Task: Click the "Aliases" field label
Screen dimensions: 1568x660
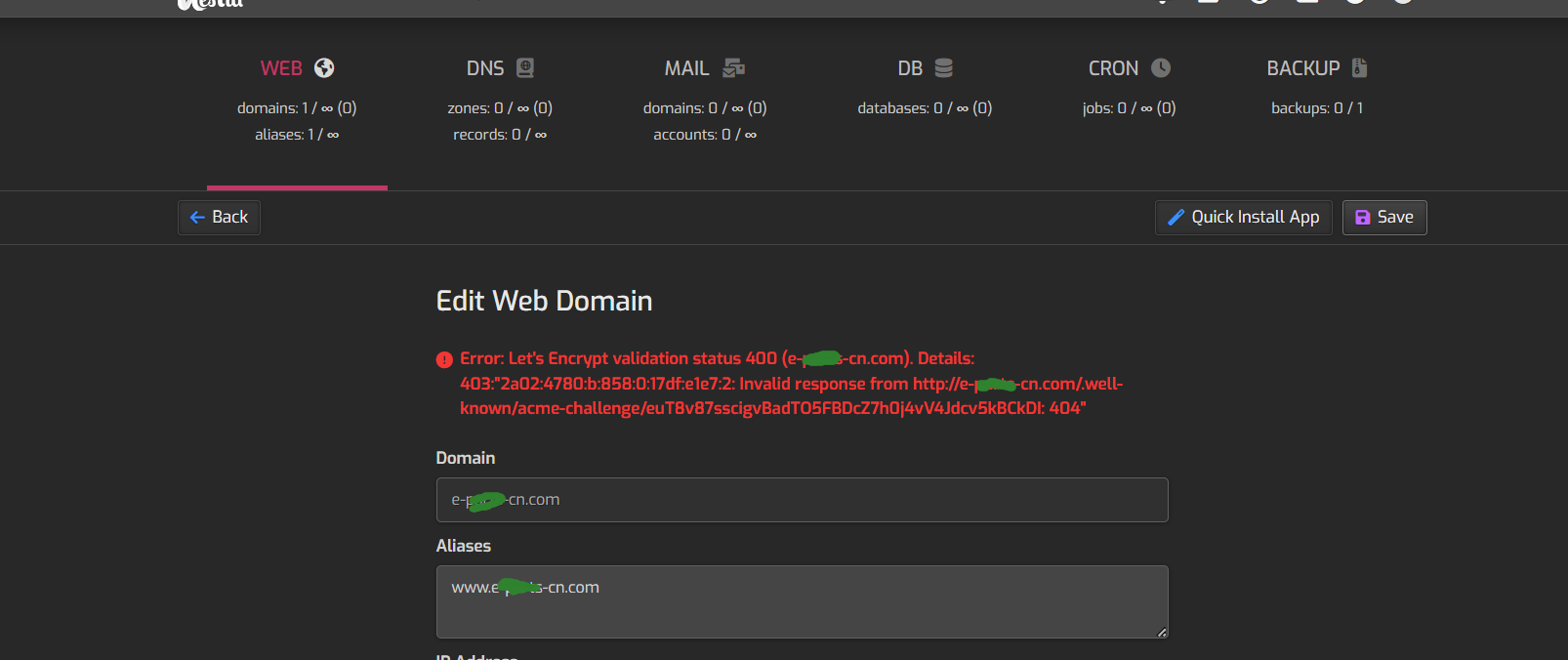Action: [464, 546]
